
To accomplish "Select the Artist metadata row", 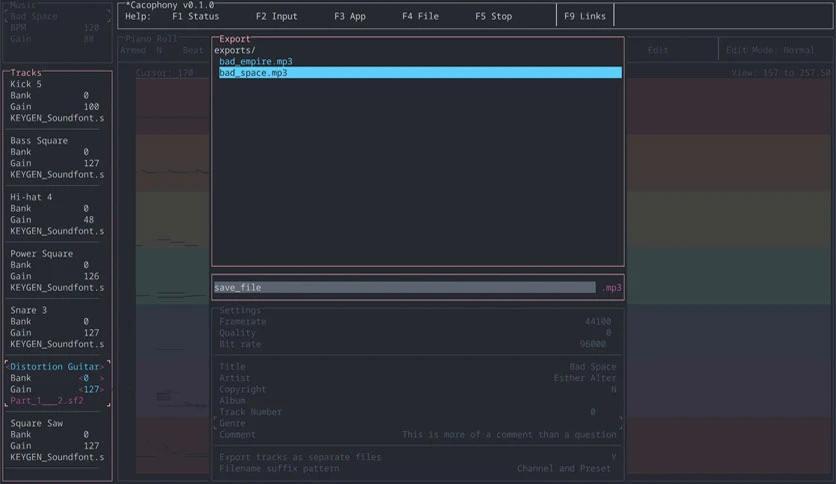I will pyautogui.click(x=417, y=378).
